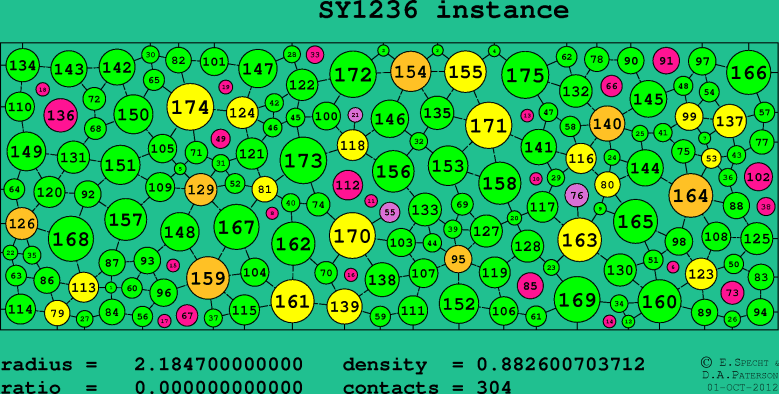Click the yellow circle labeled 174
Viewport: 779px width, 394px height.
click(x=191, y=107)
